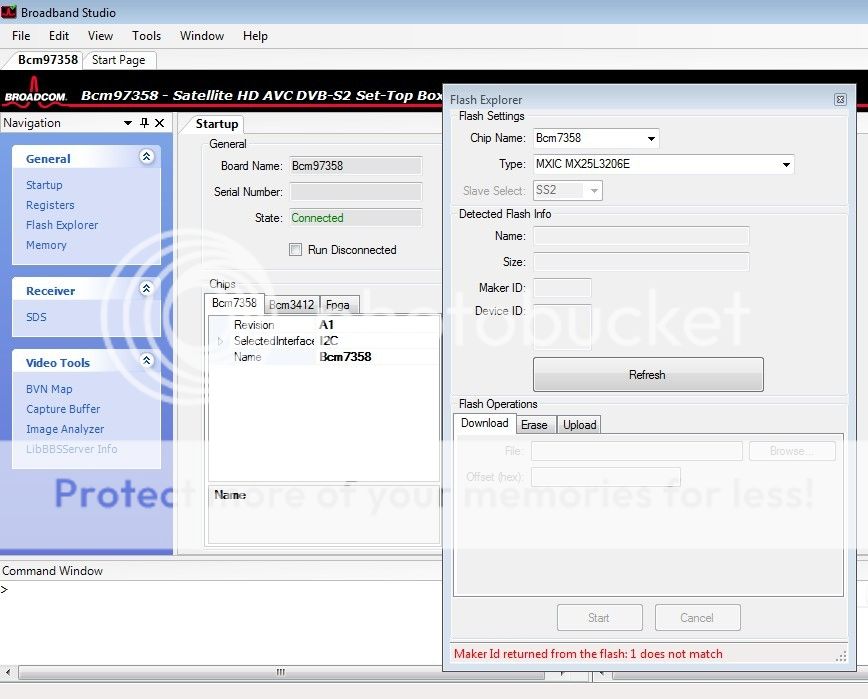Open Flash Explorer from the navigation list
Image resolution: width=868 pixels, height=699 pixels.
tap(62, 225)
